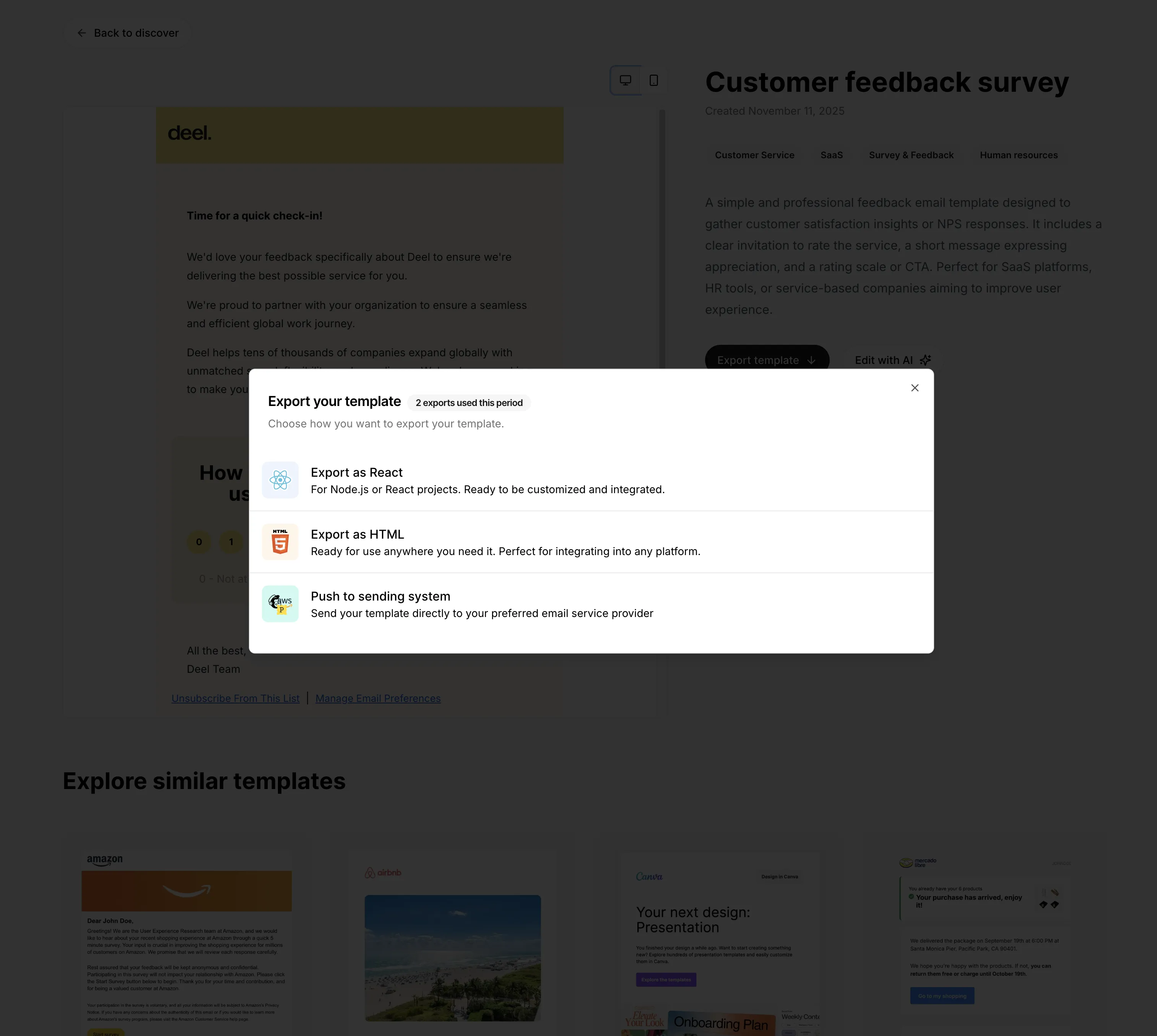Click Explore similar templates heading

(x=204, y=781)
